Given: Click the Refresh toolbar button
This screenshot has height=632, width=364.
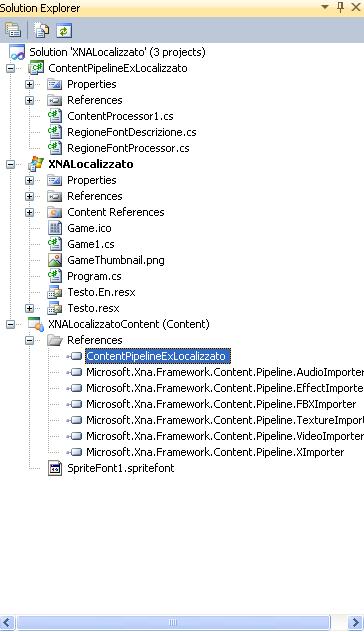Looking at the screenshot, I should pos(64,31).
